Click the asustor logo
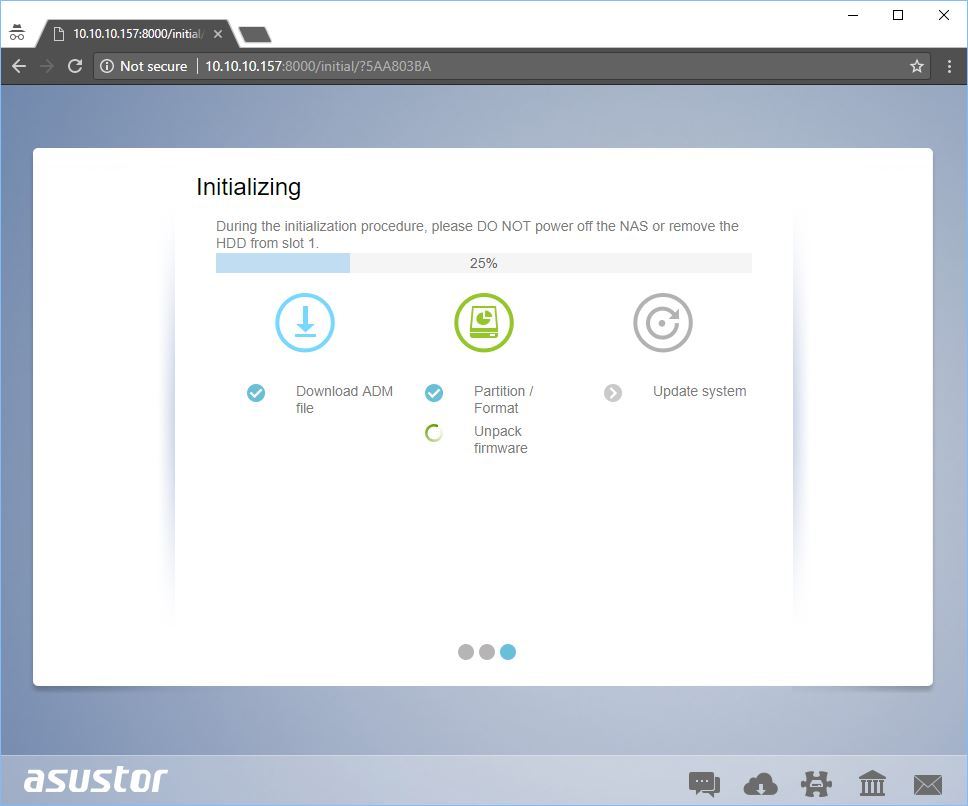The width and height of the screenshot is (968, 806). 96,780
